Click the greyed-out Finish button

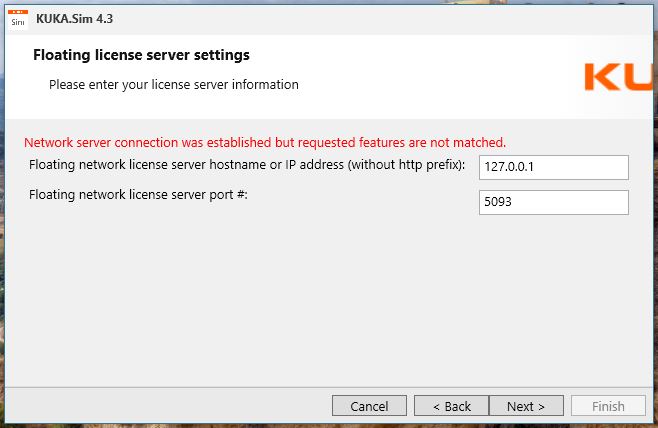[x=608, y=406]
